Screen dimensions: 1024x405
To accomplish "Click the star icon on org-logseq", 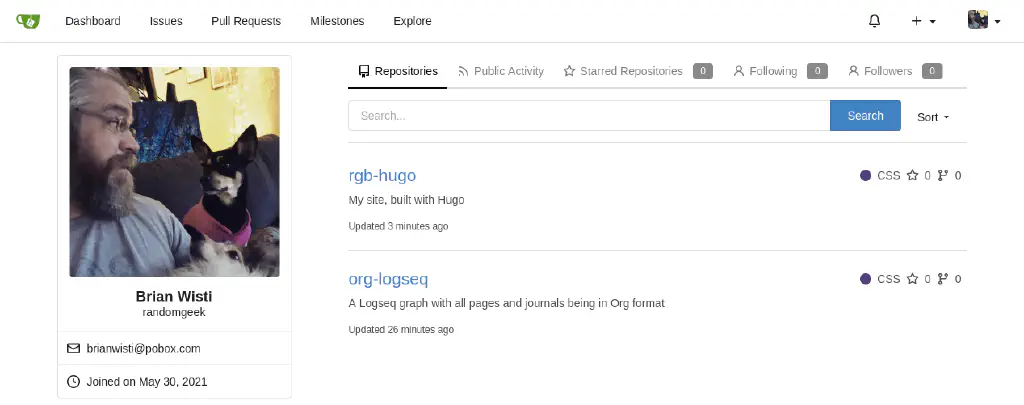I will coord(912,280).
